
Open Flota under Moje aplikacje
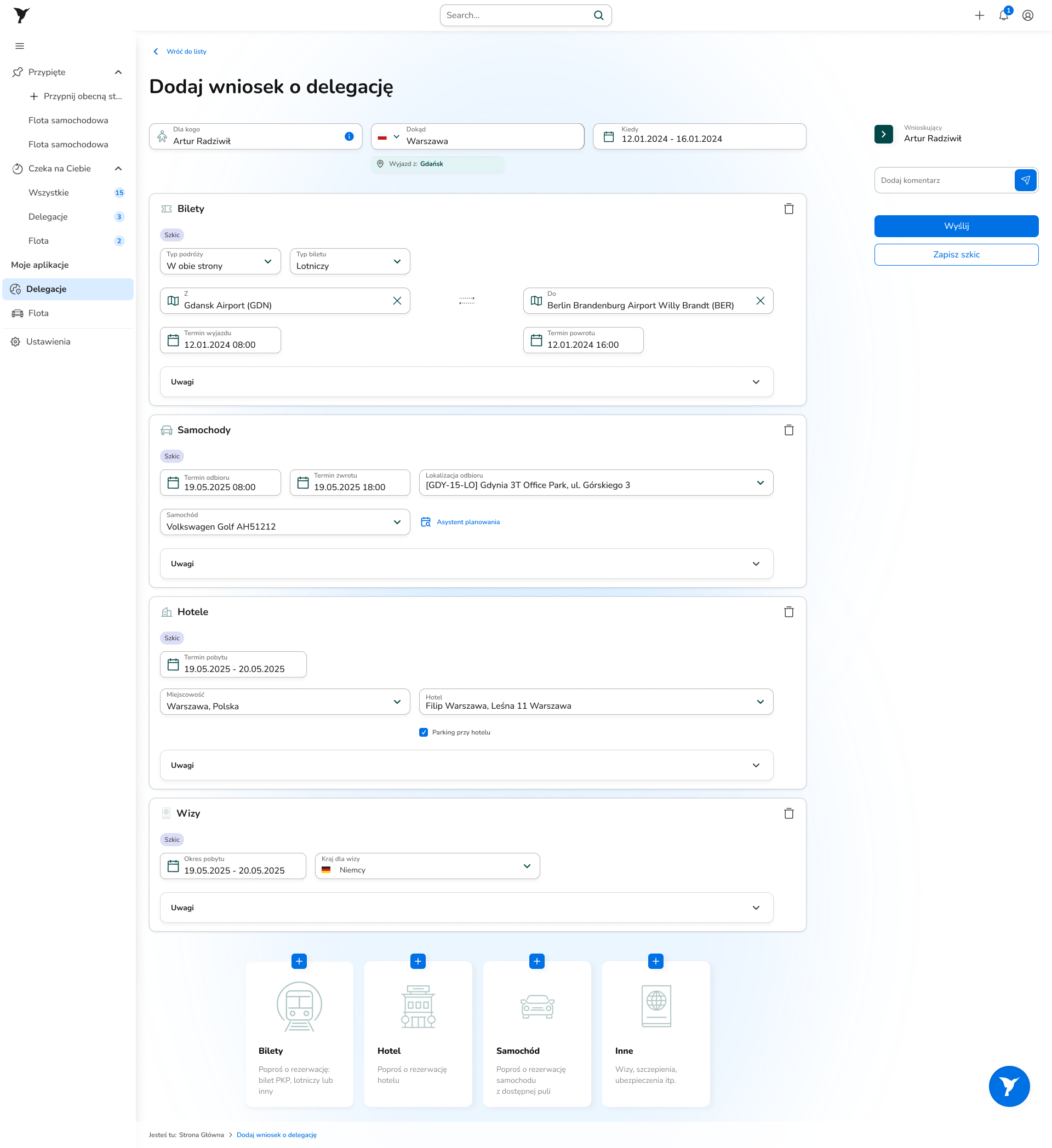pos(68,313)
